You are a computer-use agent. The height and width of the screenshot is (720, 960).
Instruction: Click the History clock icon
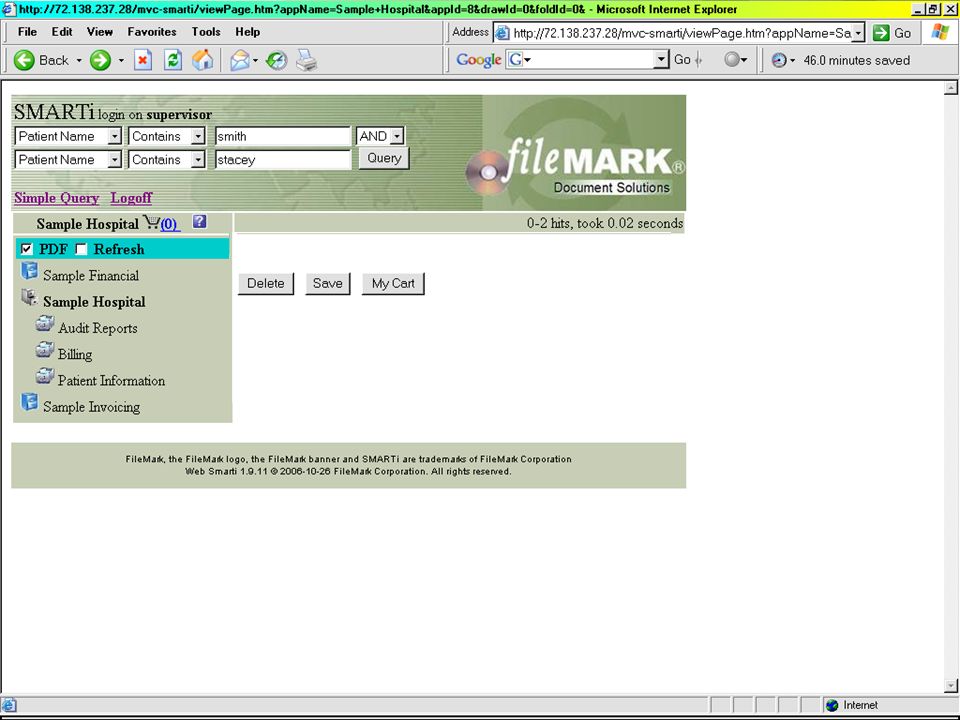pyautogui.click(x=277, y=60)
